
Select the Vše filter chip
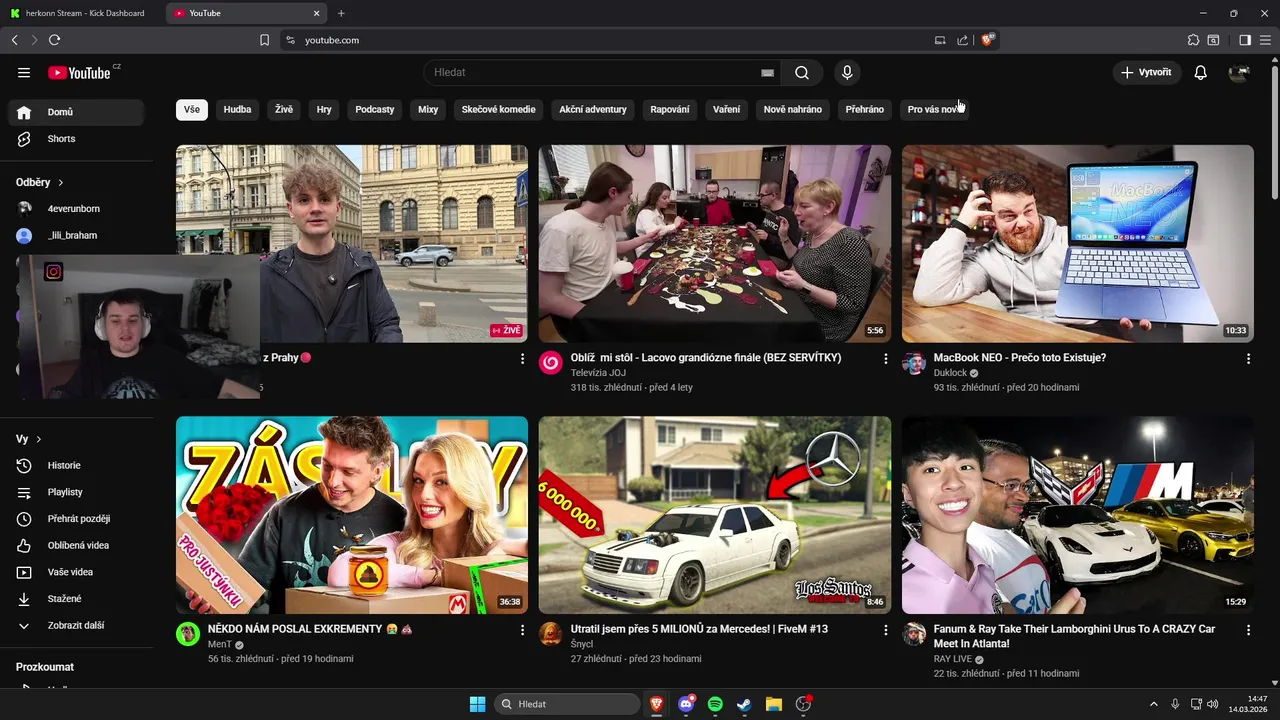pyautogui.click(x=192, y=109)
